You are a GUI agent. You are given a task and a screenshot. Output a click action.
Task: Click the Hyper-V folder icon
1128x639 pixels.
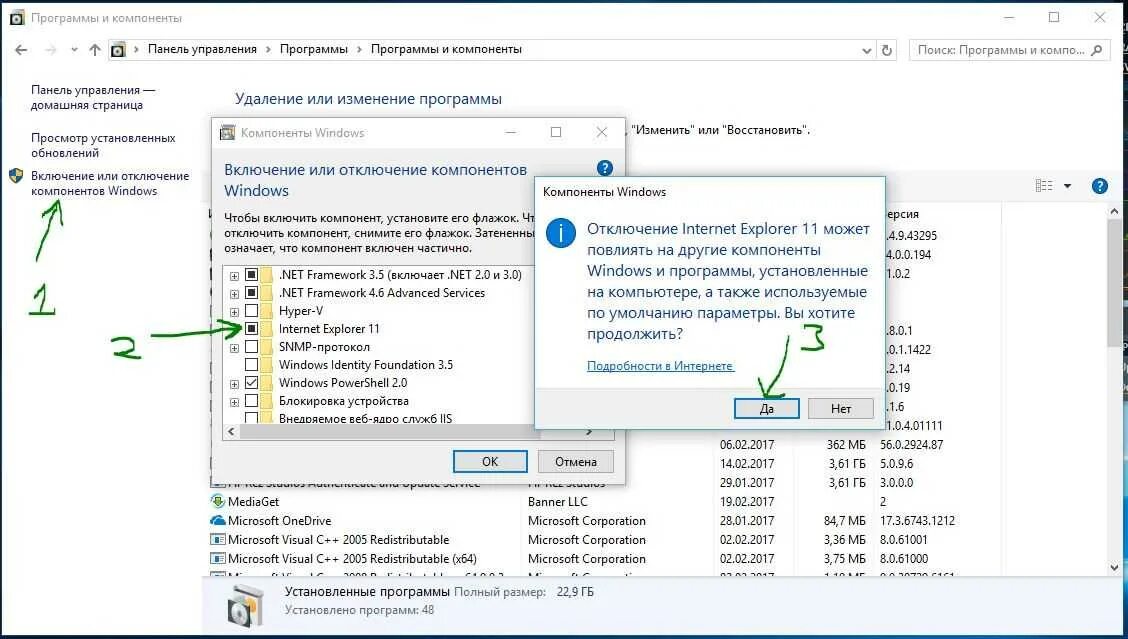coord(267,310)
